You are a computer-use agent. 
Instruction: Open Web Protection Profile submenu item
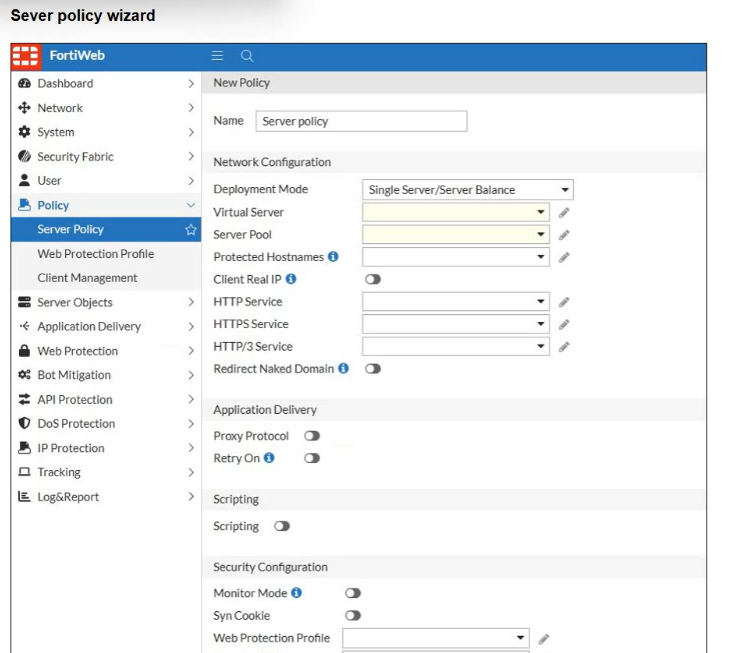tap(96, 254)
